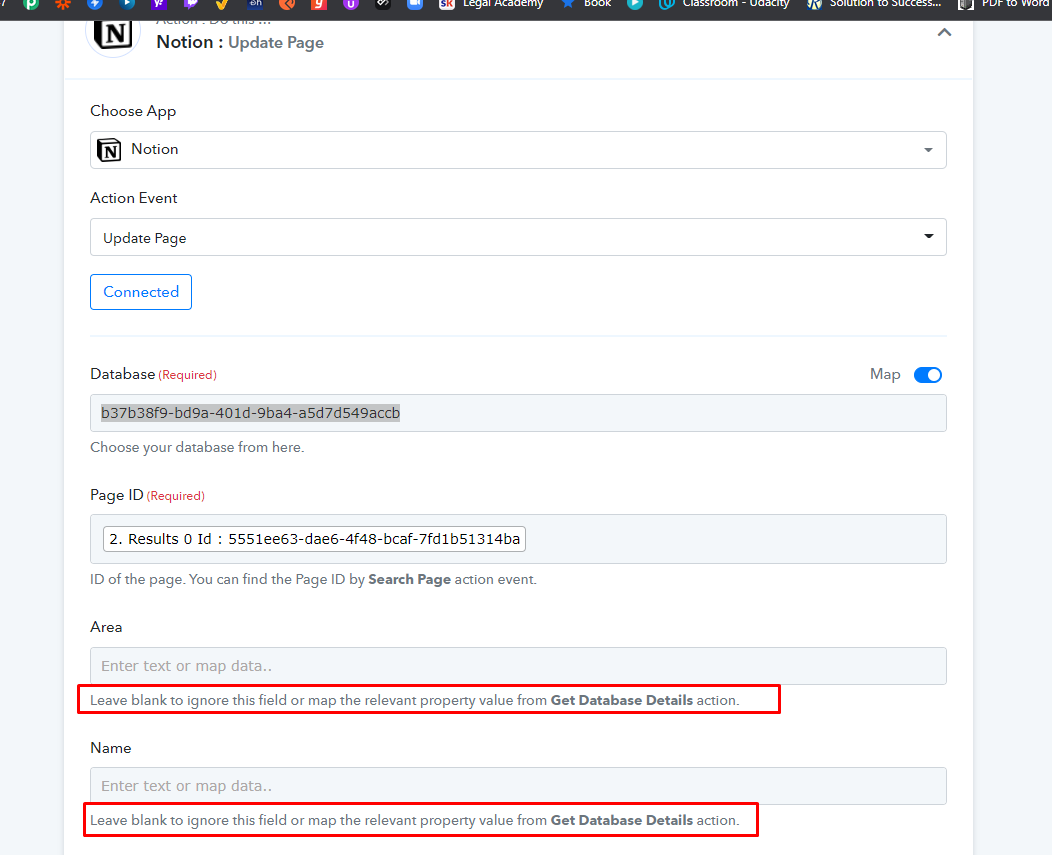This screenshot has width=1052, height=855.
Task: Click the 'Area' field label
Action: click(x=106, y=627)
